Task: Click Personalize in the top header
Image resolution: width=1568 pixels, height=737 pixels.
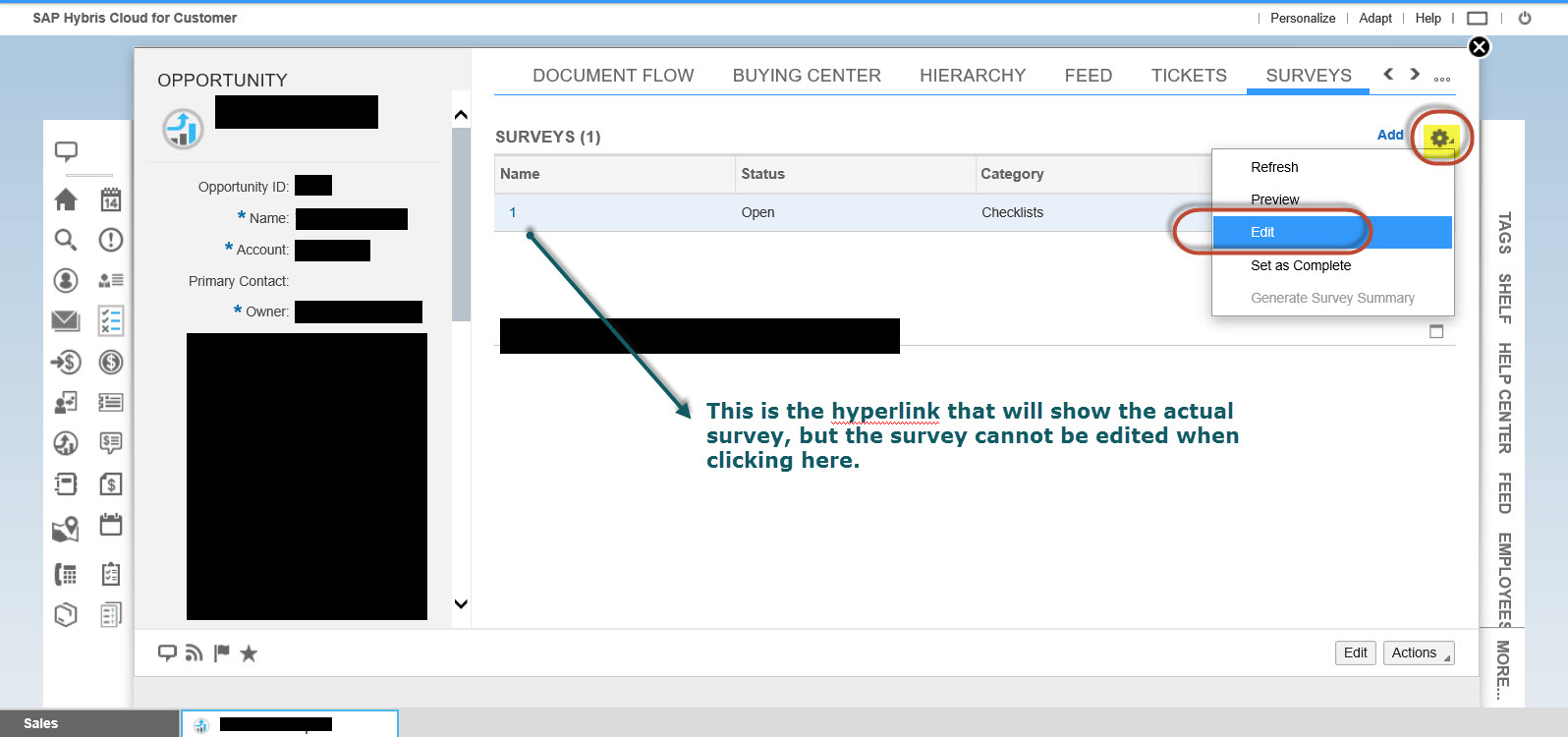Action: point(1303,18)
